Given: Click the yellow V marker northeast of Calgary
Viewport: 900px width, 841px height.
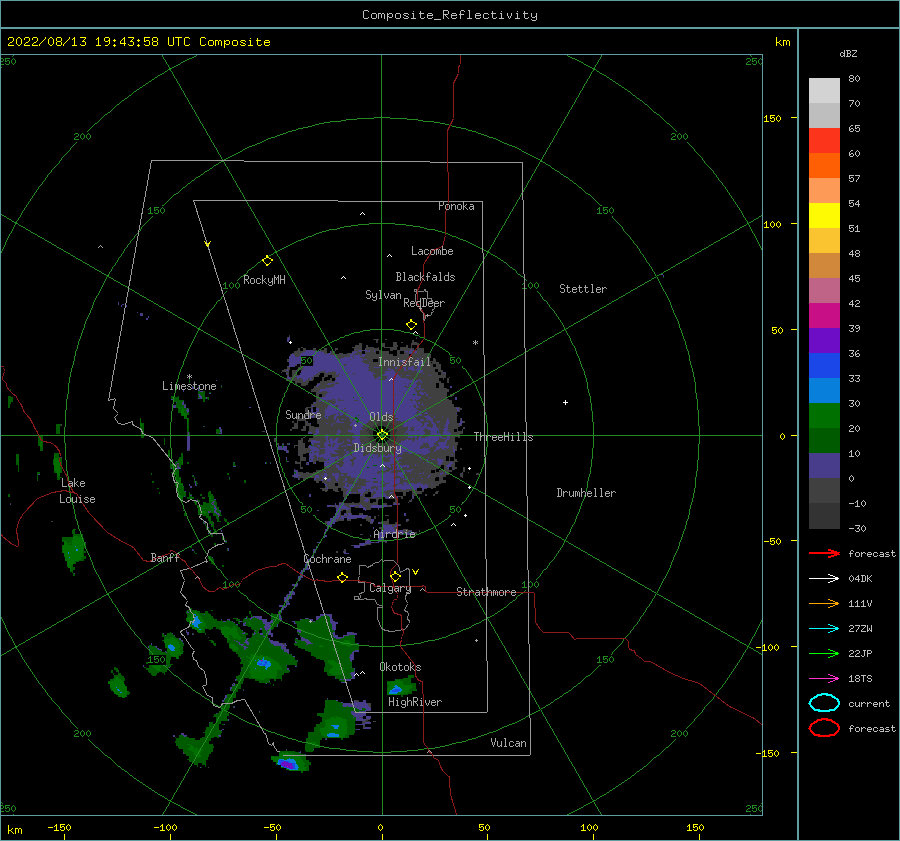Looking at the screenshot, I should (x=415, y=572).
